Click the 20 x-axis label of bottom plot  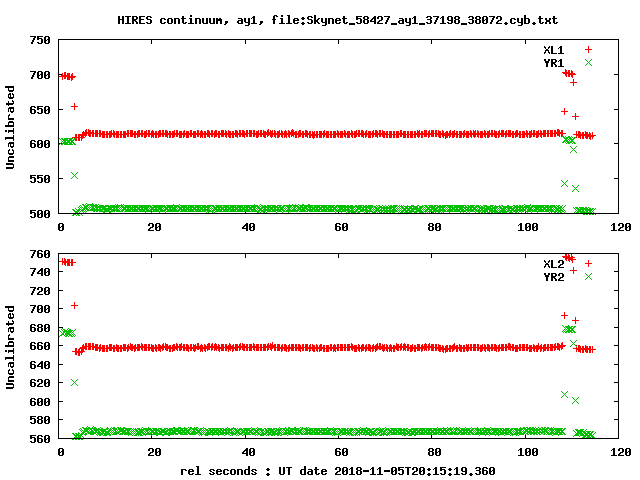click(154, 452)
